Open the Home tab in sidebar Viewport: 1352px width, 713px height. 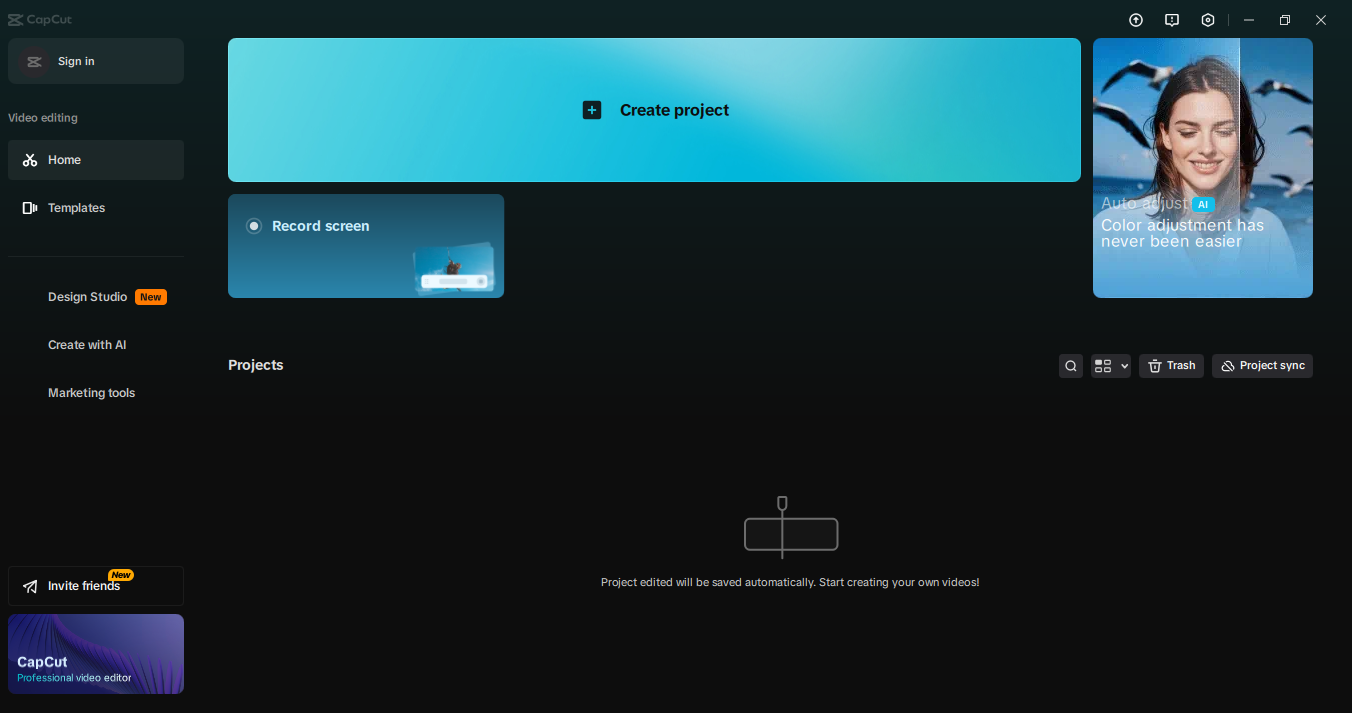pyautogui.click(x=95, y=160)
